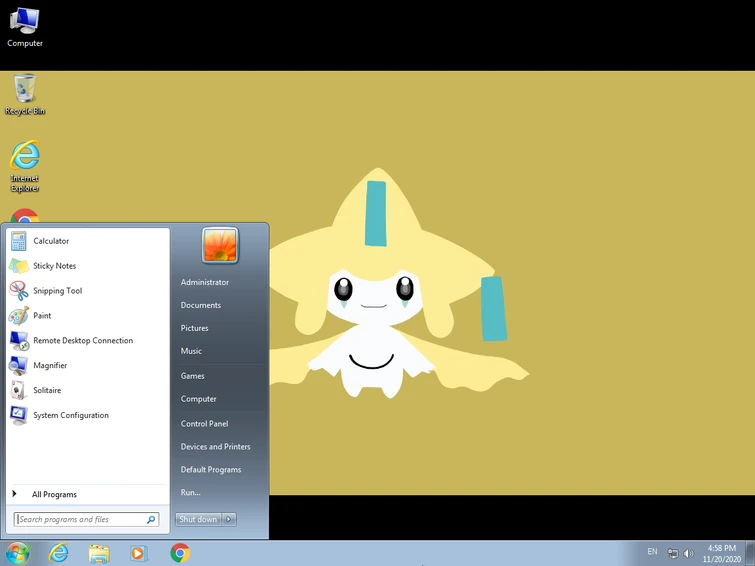
Task: Launch Windows Media Player from the taskbar
Action: pos(138,553)
